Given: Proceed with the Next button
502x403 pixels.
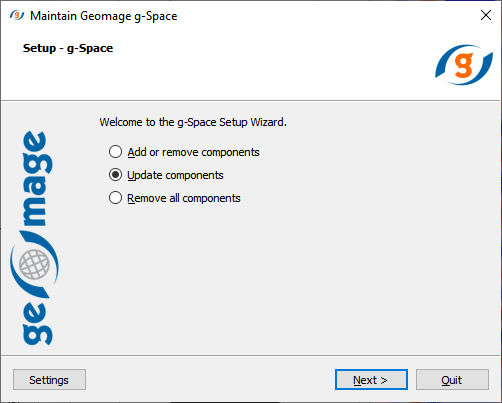Looking at the screenshot, I should pyautogui.click(x=371, y=380).
